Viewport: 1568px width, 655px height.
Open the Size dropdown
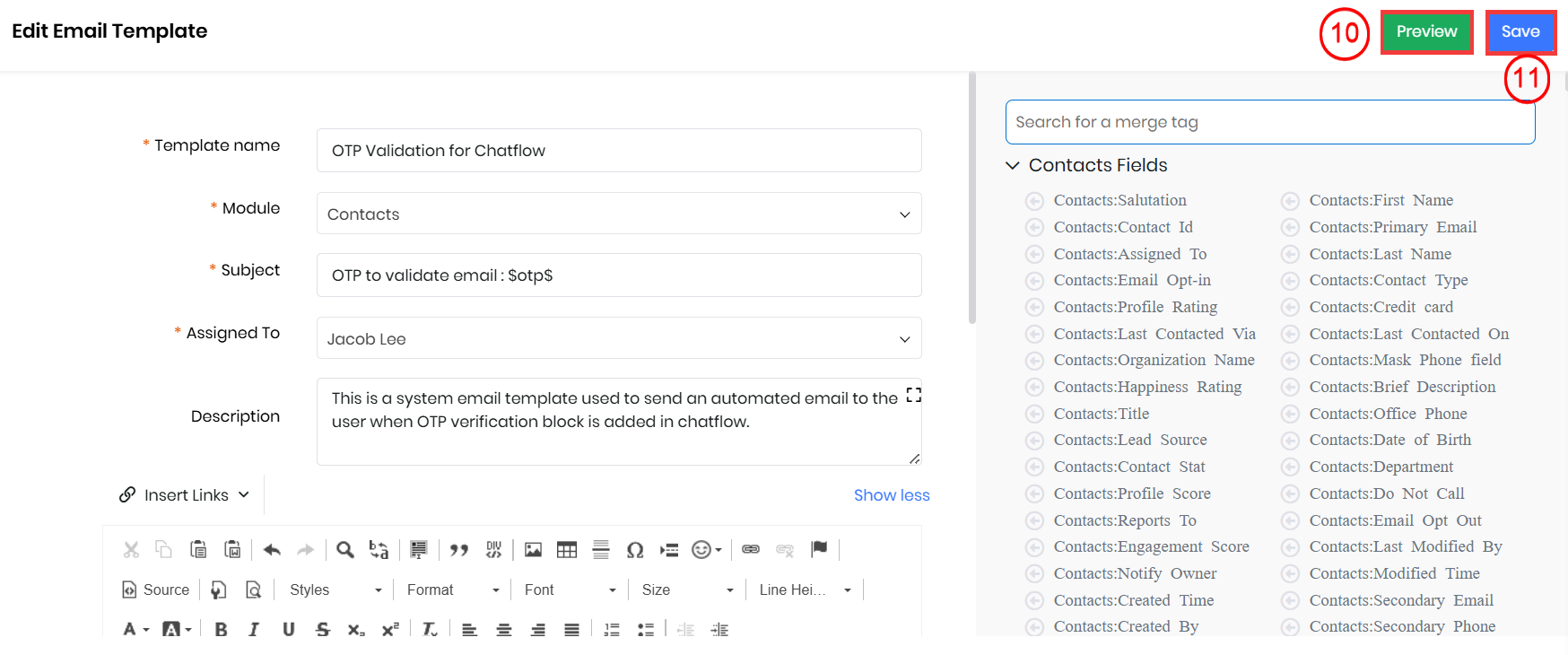point(688,589)
